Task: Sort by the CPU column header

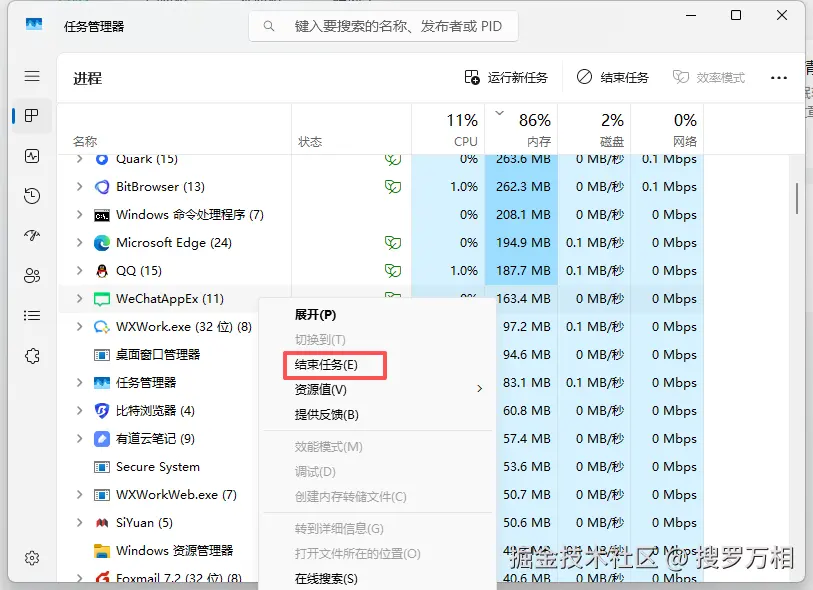Action: click(x=448, y=130)
